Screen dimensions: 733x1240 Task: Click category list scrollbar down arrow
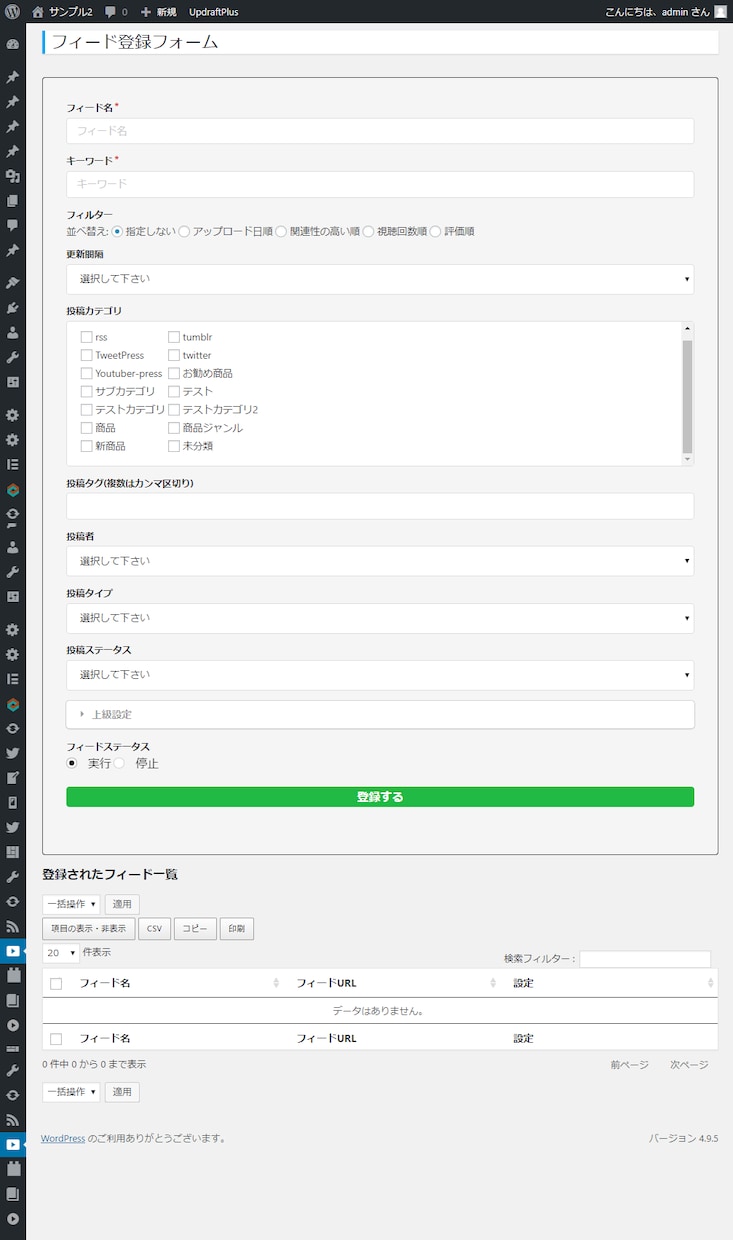coord(687,459)
